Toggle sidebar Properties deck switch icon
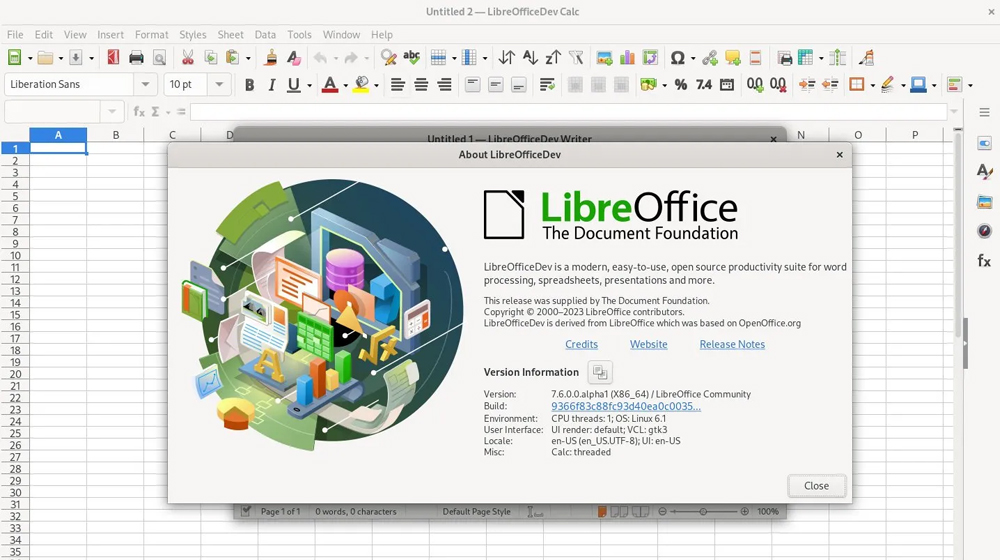This screenshot has height=560, width=1000. (x=984, y=143)
